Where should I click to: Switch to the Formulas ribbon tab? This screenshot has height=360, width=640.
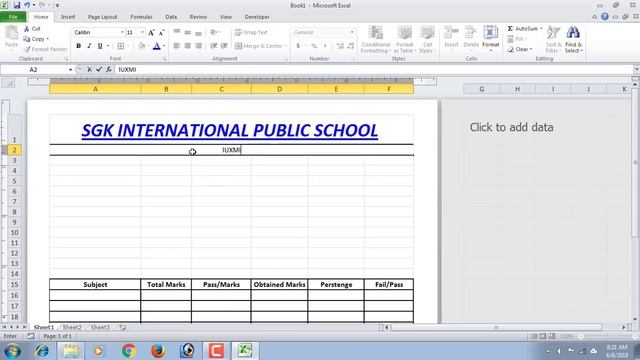pyautogui.click(x=141, y=17)
